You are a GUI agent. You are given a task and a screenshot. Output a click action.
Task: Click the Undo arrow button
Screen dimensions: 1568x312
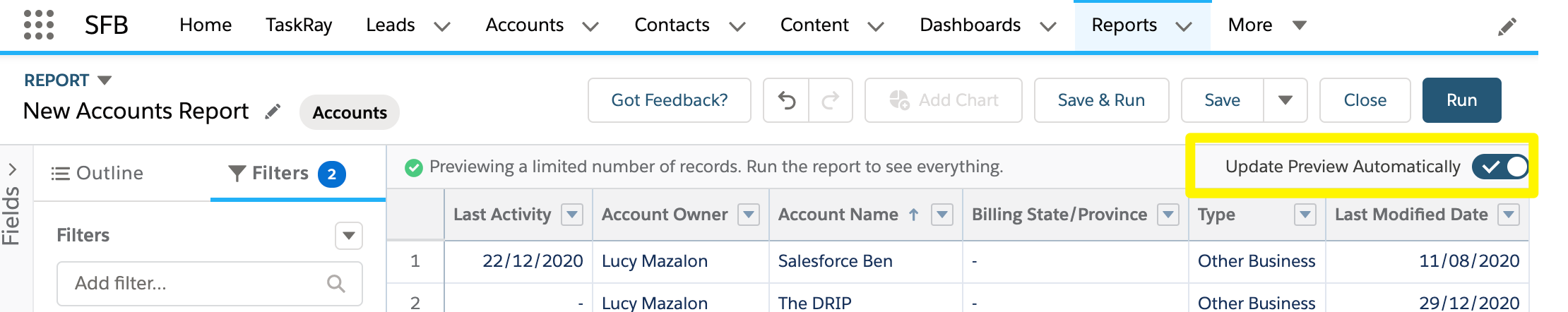[x=786, y=100]
